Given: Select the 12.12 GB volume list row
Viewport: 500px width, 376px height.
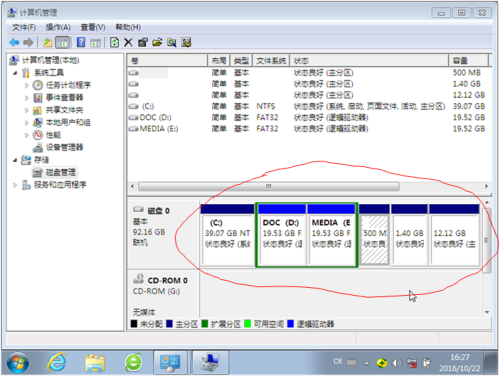Looking at the screenshot, I should coord(308,95).
